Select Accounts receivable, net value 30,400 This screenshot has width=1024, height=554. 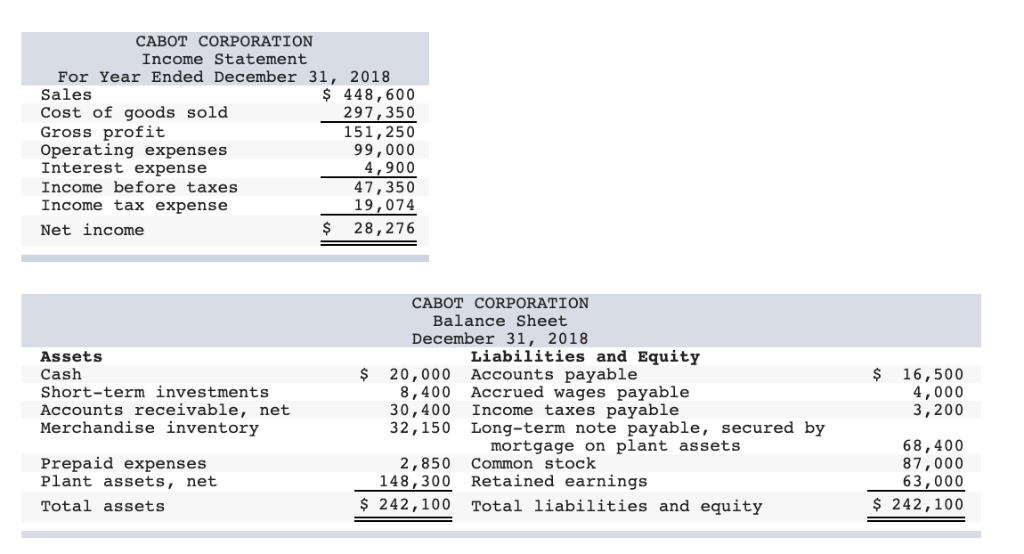pos(421,410)
